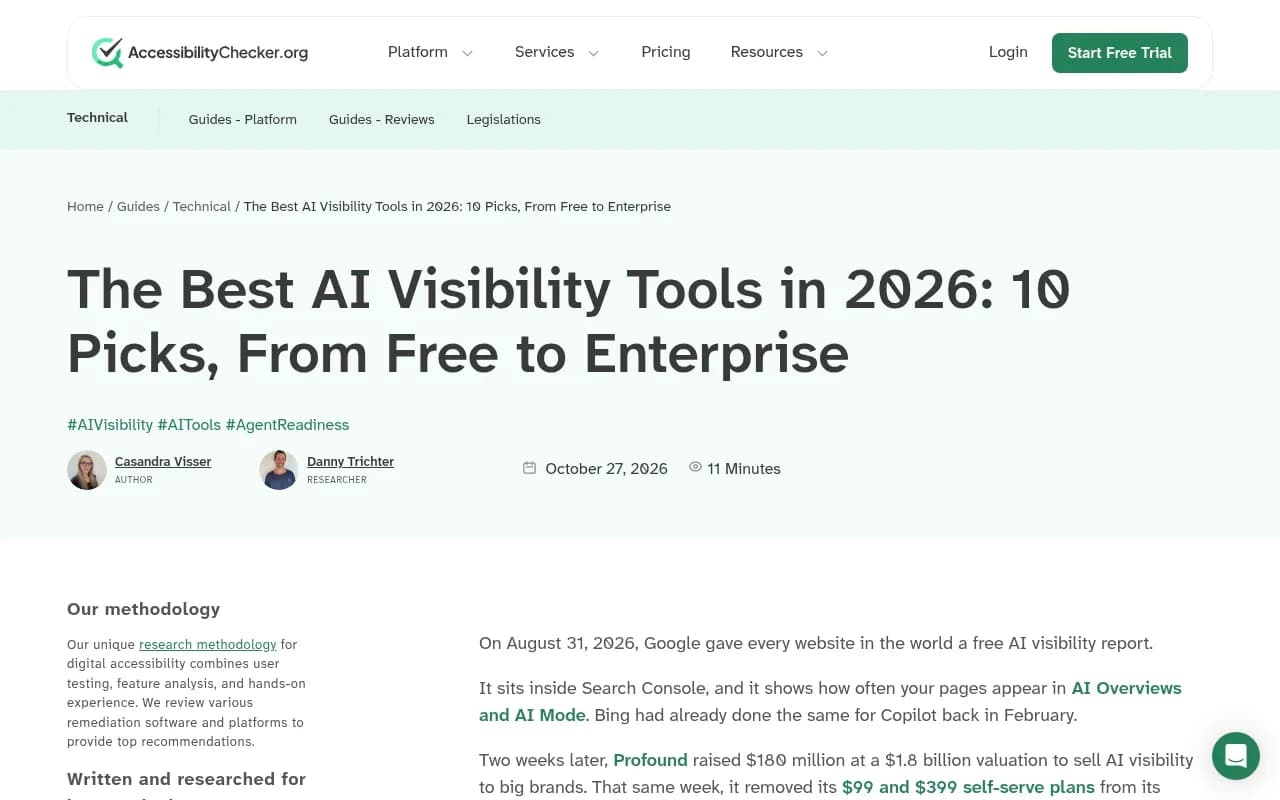Expand the Platform dropdown chevron
The height and width of the screenshot is (800, 1280).
click(467, 53)
